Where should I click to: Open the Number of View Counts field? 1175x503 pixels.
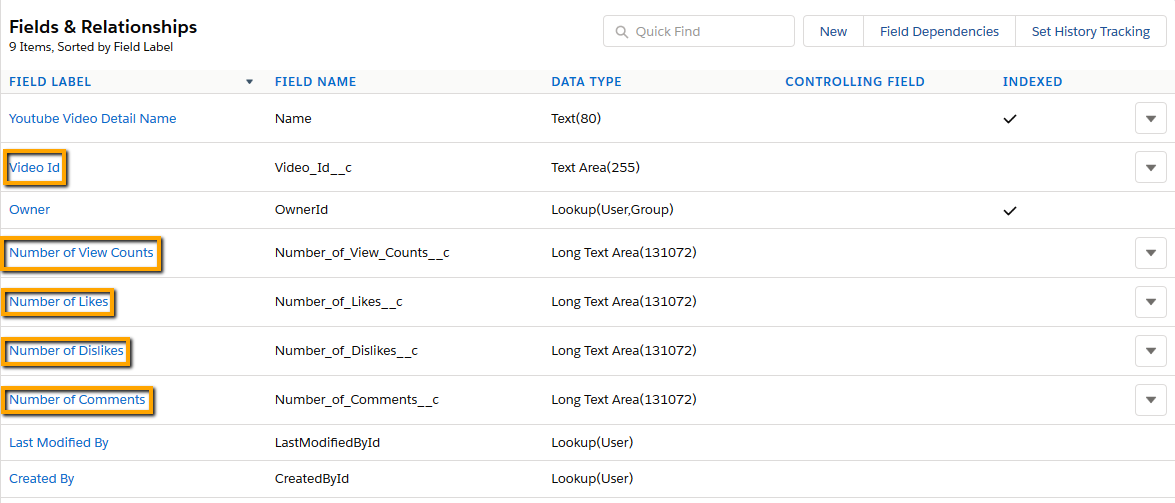[81, 253]
